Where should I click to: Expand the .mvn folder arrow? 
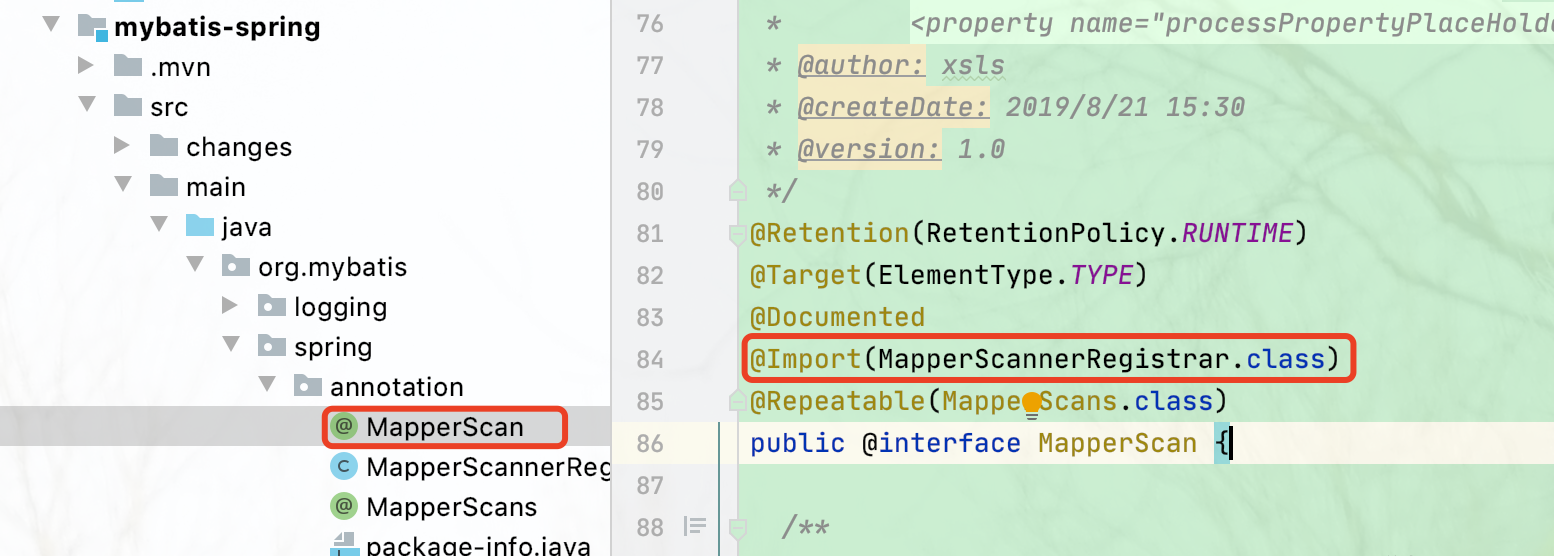point(87,66)
